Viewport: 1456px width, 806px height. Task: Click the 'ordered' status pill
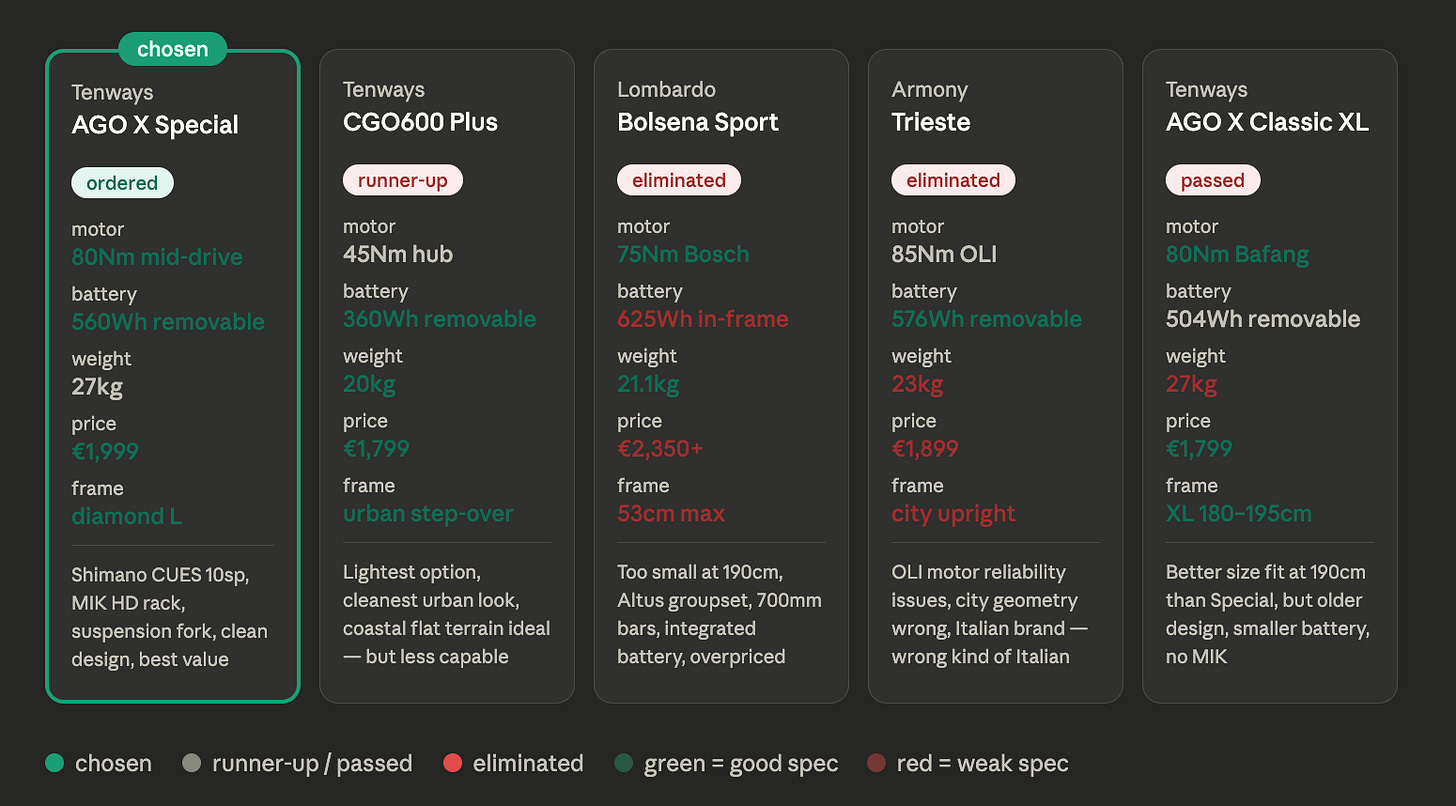122,183
